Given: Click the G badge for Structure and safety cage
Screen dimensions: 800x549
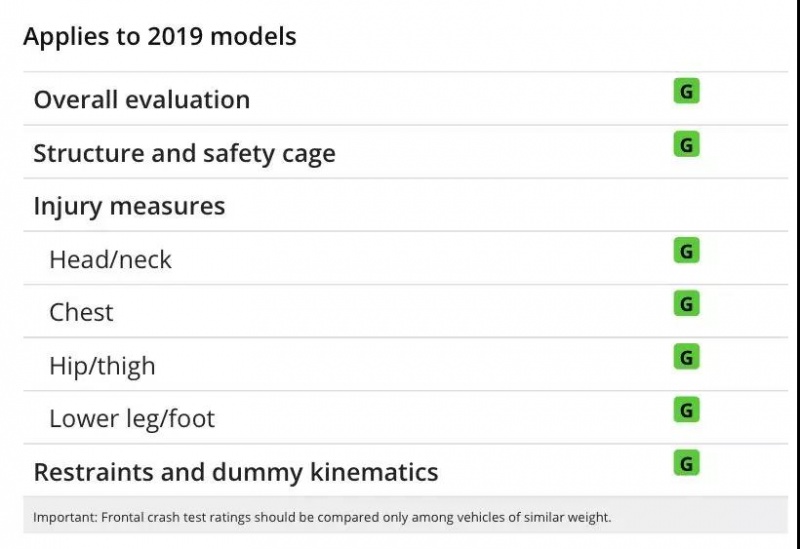Looking at the screenshot, I should click(686, 145).
